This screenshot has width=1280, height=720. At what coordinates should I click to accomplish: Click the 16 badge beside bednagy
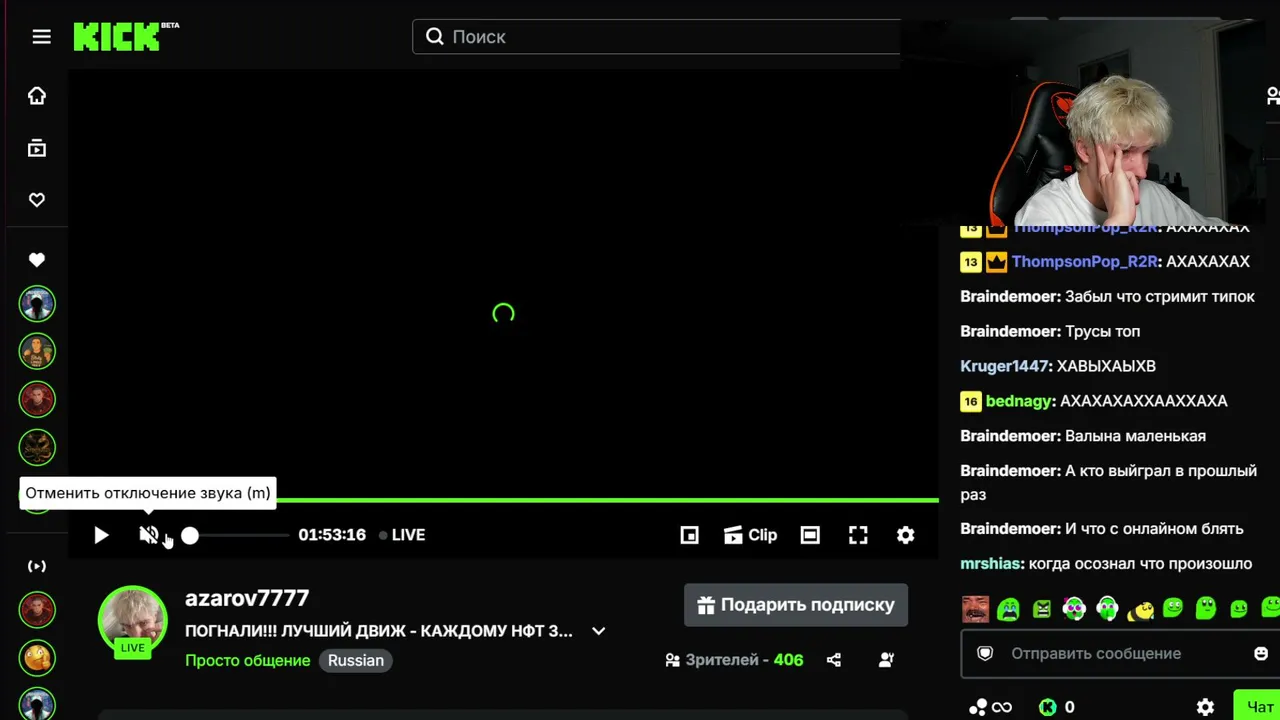[970, 401]
